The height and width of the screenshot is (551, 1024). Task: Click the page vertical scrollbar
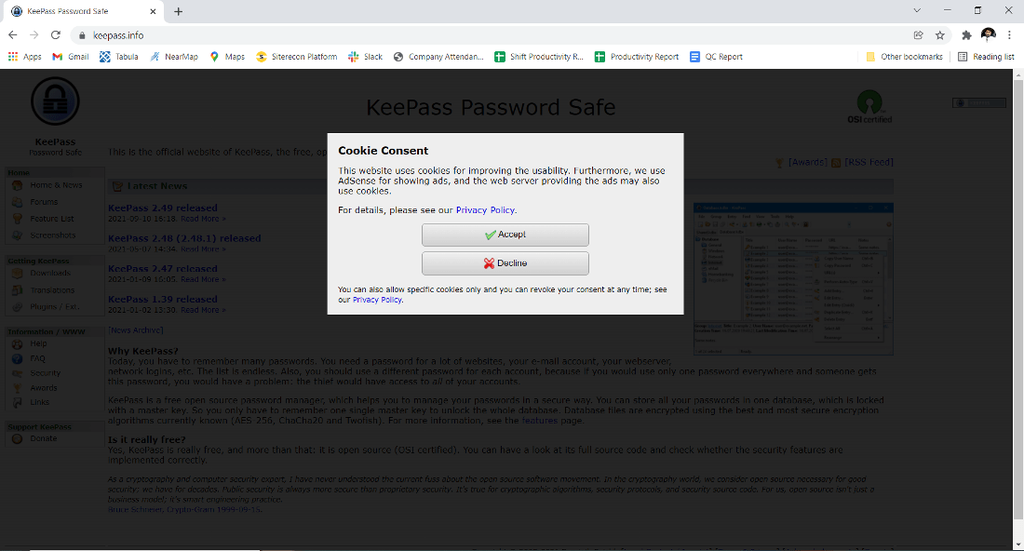1018,300
